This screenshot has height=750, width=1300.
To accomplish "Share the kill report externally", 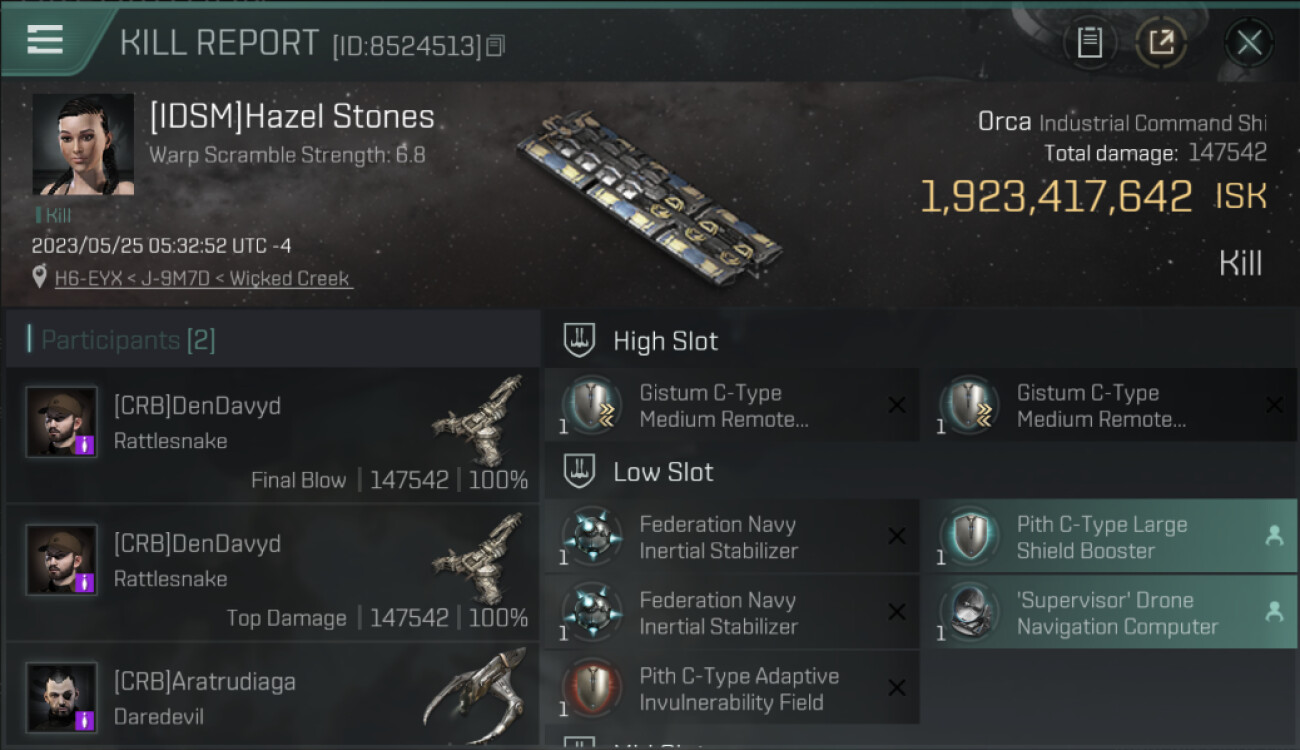I will click(1161, 43).
